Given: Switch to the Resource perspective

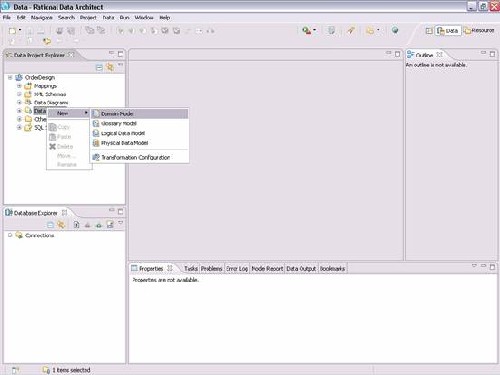Looking at the screenshot, I should (x=480, y=31).
